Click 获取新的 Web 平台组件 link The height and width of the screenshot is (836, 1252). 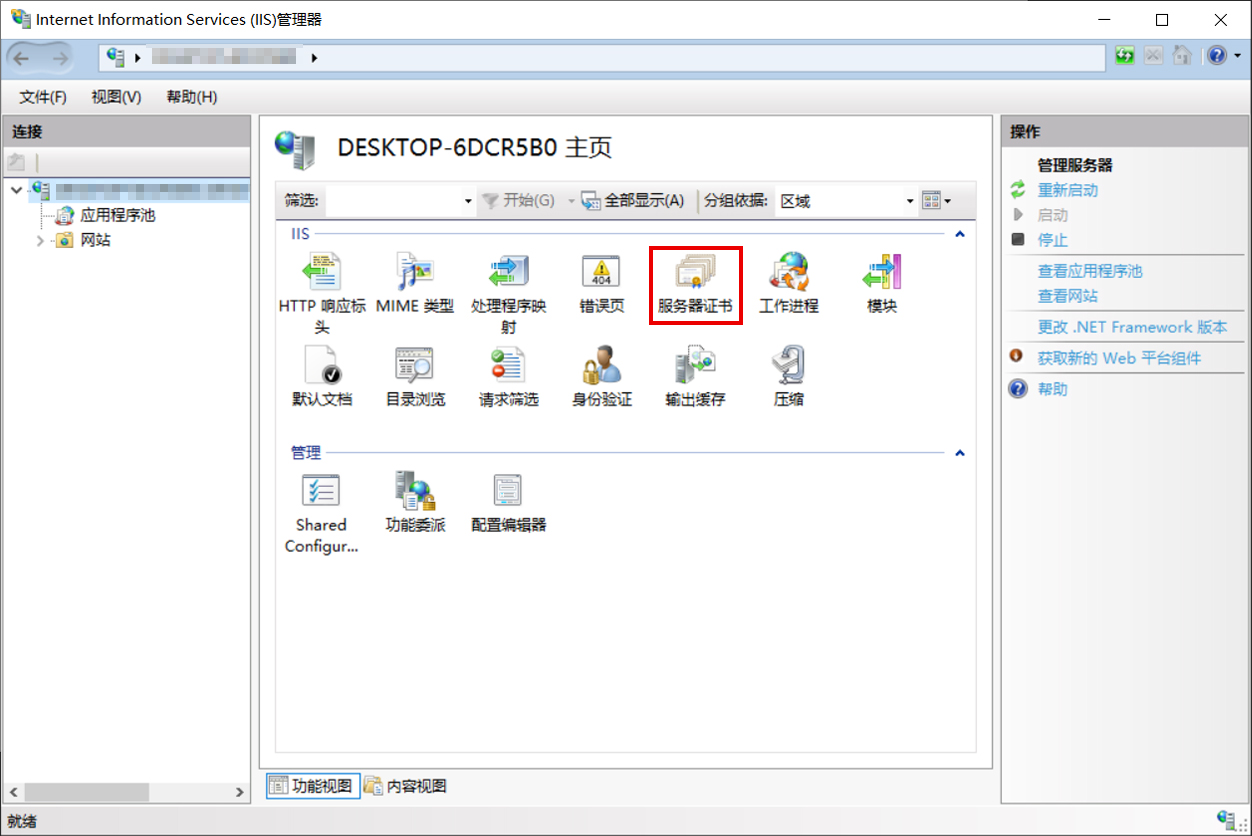coord(1118,358)
